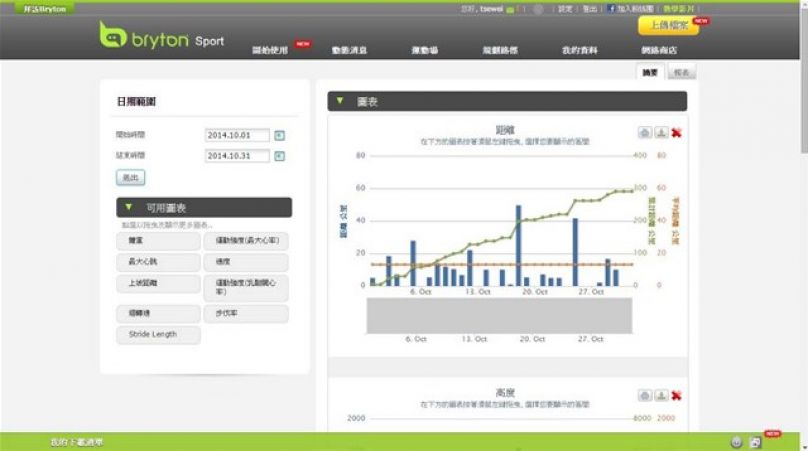Click the yellow upload file button
The image size is (808, 451).
coord(666,27)
